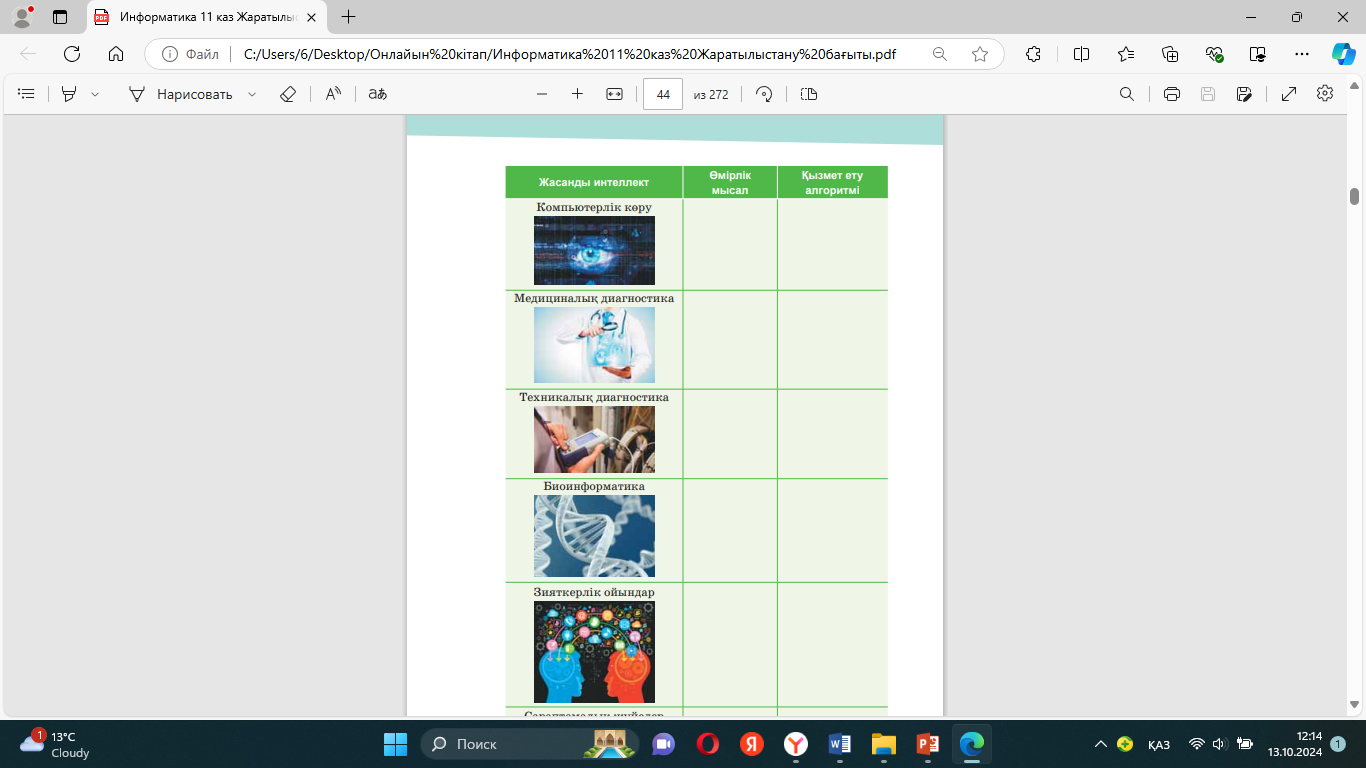Open the Collections icon

pos(1170,54)
